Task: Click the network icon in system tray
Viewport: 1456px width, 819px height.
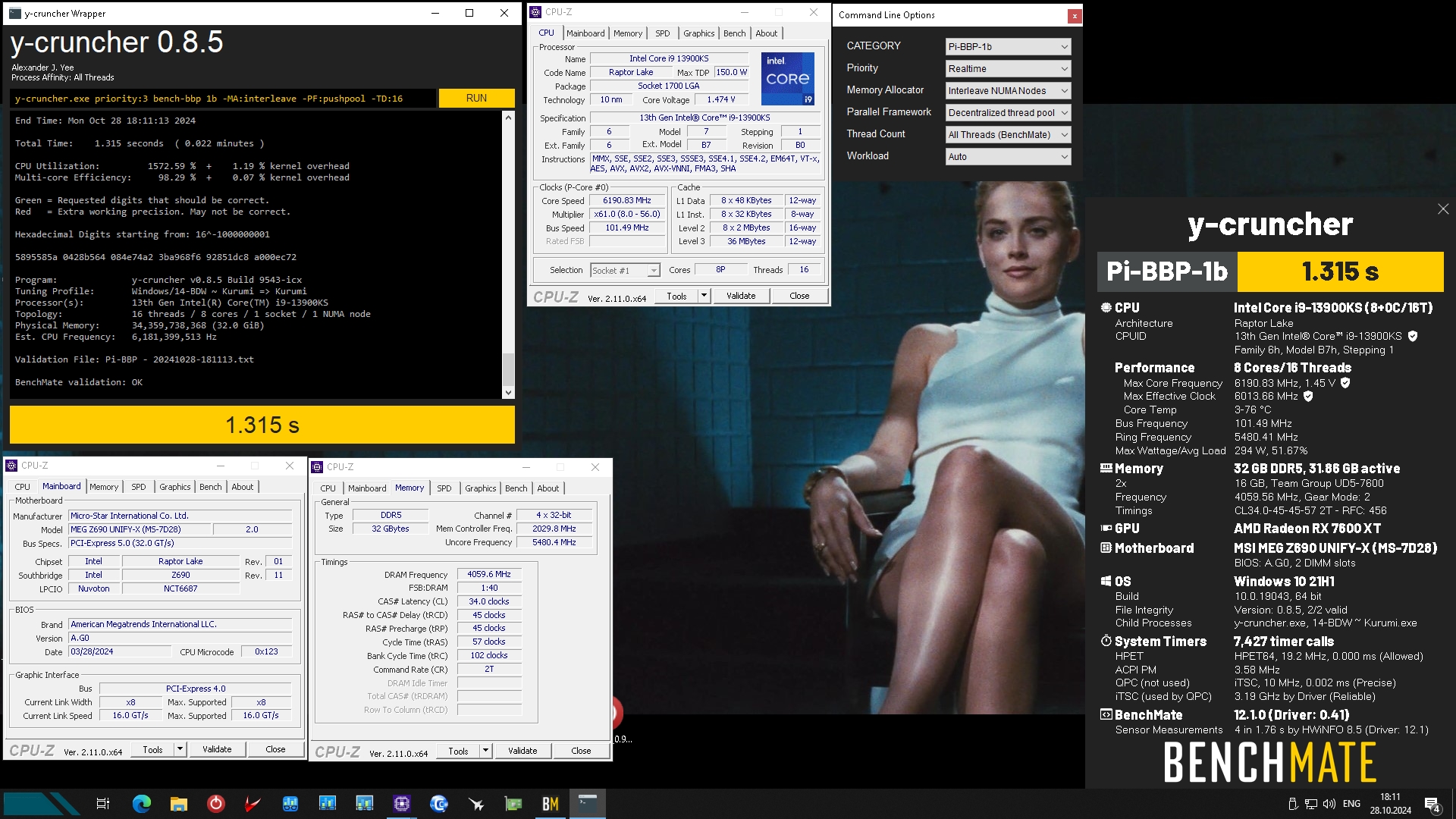Action: pyautogui.click(x=1311, y=804)
